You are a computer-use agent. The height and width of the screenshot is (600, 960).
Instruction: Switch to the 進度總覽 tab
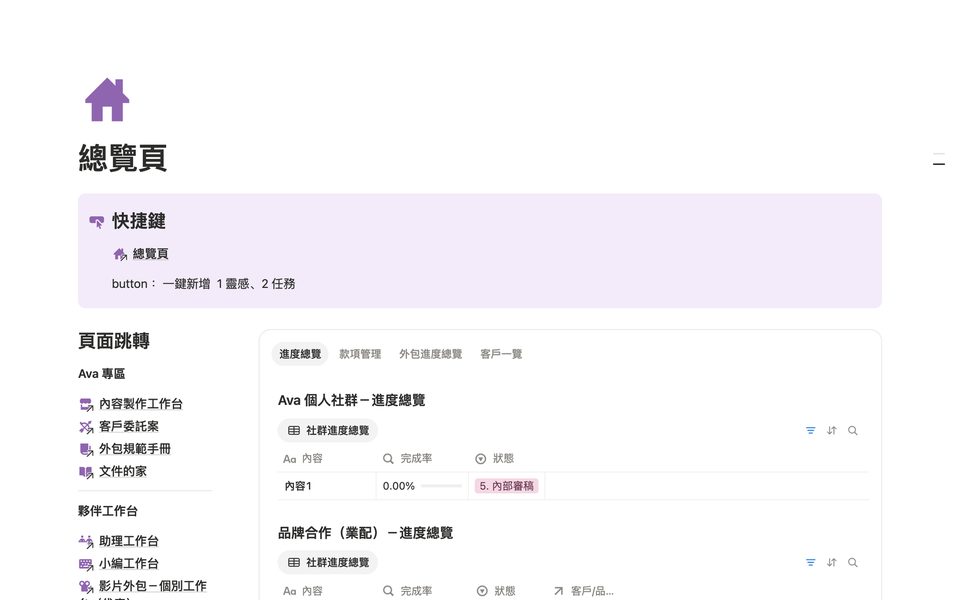(300, 354)
